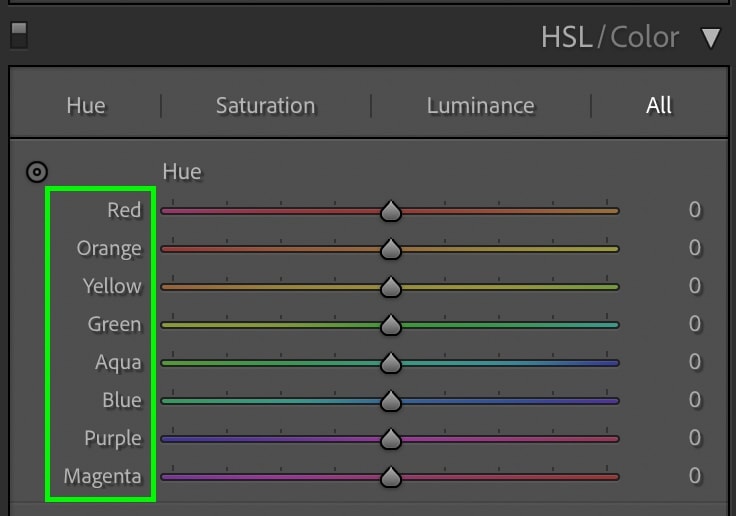This screenshot has height=516, width=736.
Task: Click the Magenta hue value field
Action: click(x=695, y=476)
